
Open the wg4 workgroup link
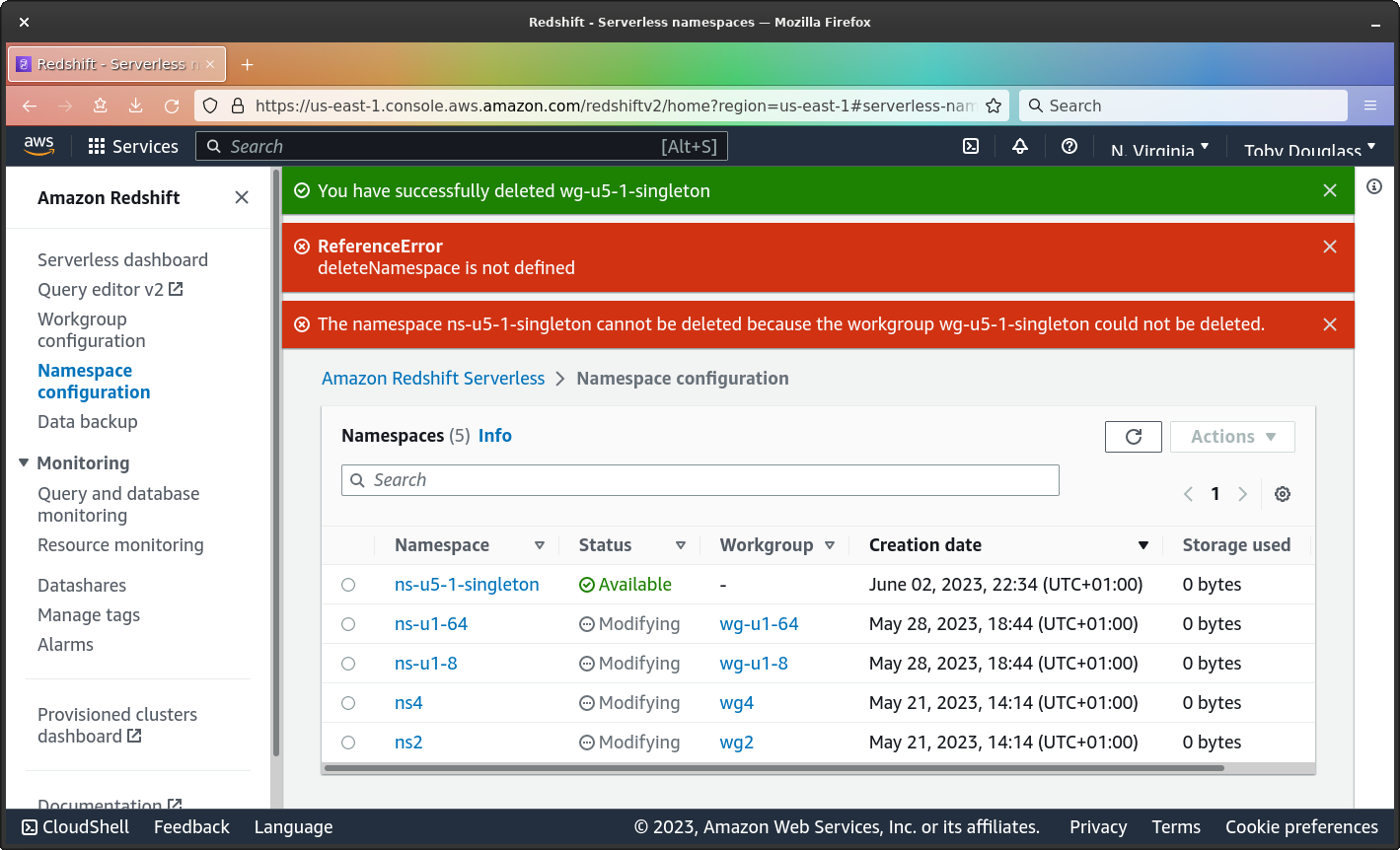pos(737,702)
